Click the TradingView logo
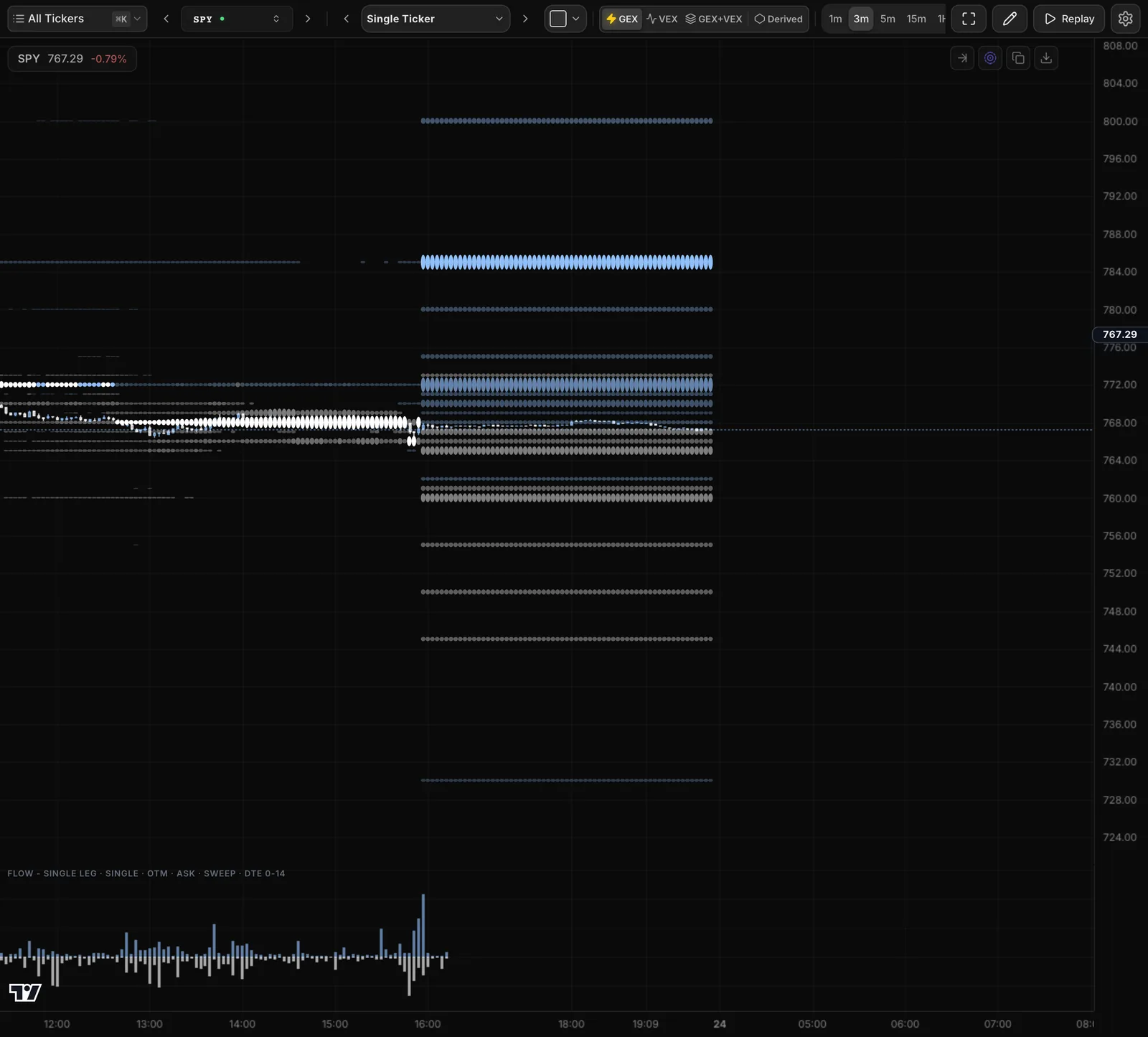 click(25, 993)
